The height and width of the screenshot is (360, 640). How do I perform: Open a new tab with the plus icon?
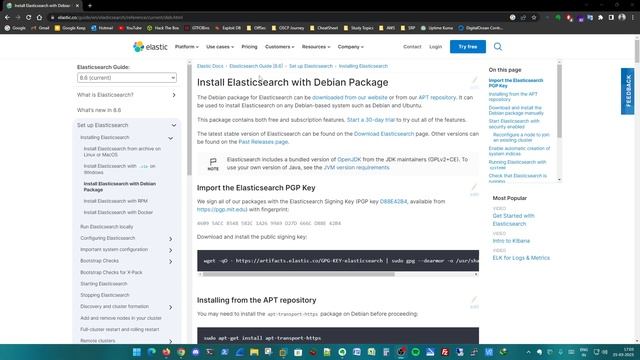tap(90, 6)
